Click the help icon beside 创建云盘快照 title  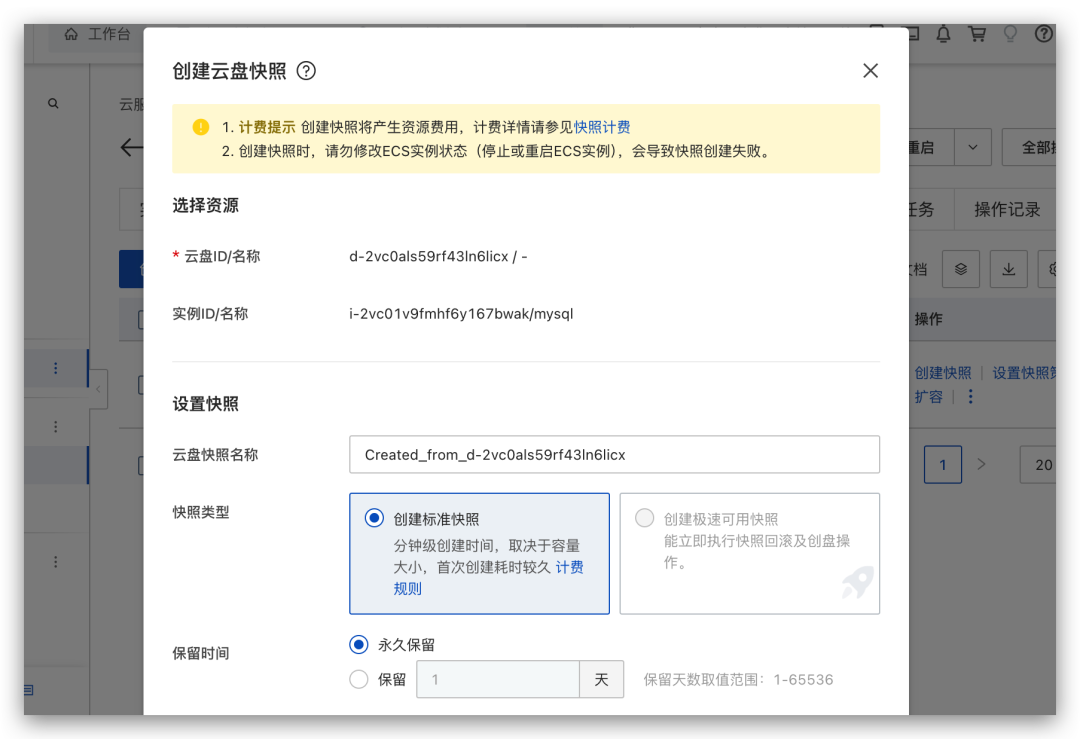pos(306,71)
